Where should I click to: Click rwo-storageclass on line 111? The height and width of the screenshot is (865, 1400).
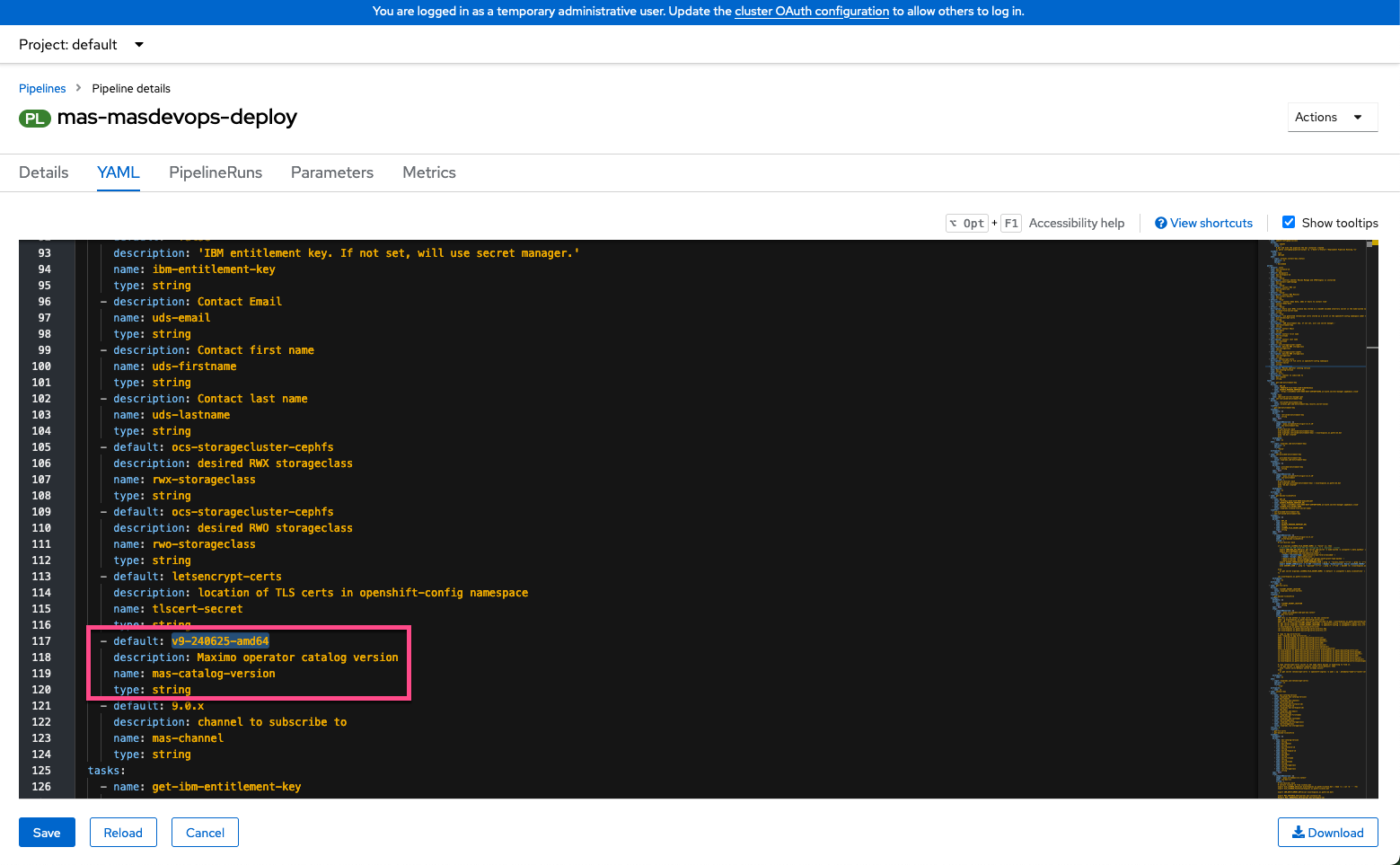pyautogui.click(x=204, y=544)
